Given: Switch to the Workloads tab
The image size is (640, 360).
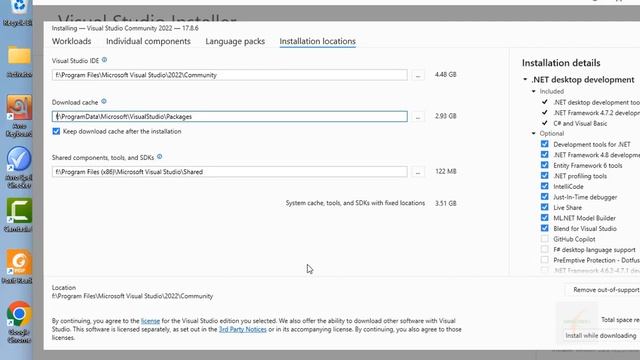Looking at the screenshot, I should click(x=71, y=41).
